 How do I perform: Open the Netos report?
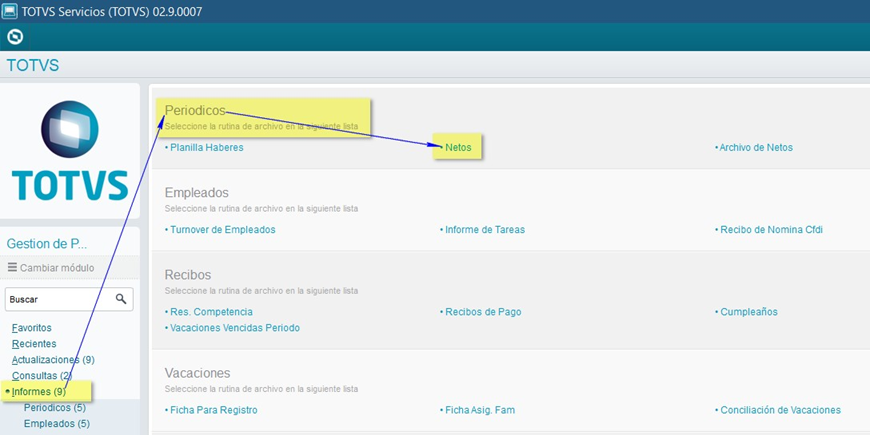pyautogui.click(x=456, y=148)
